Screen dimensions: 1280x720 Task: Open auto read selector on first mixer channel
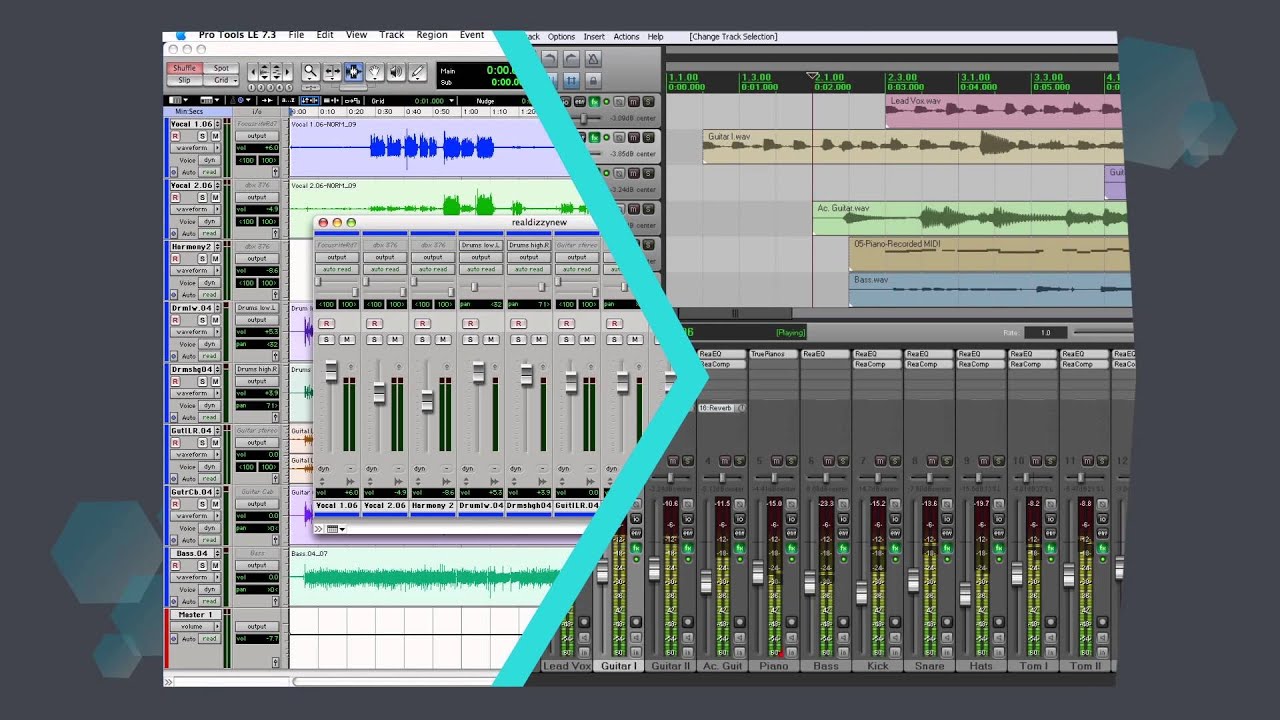point(337,269)
